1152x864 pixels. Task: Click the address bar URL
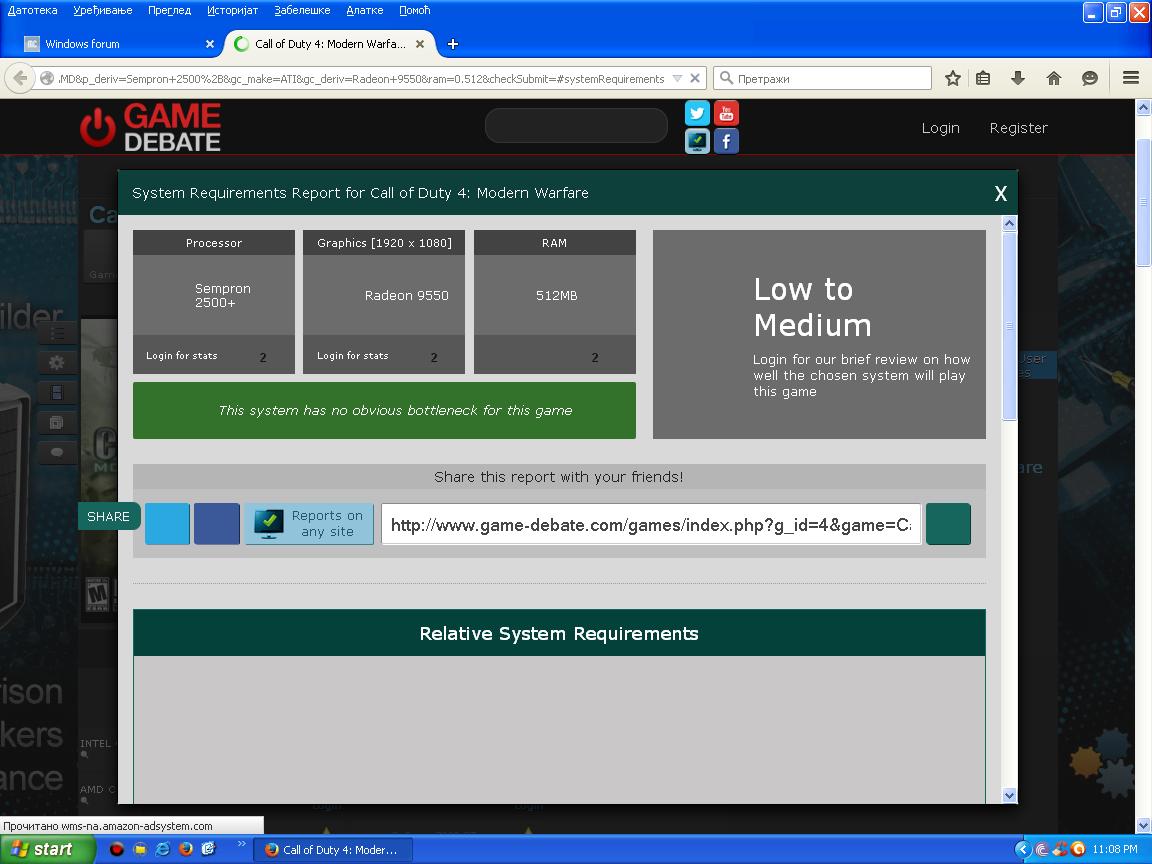tap(361, 79)
